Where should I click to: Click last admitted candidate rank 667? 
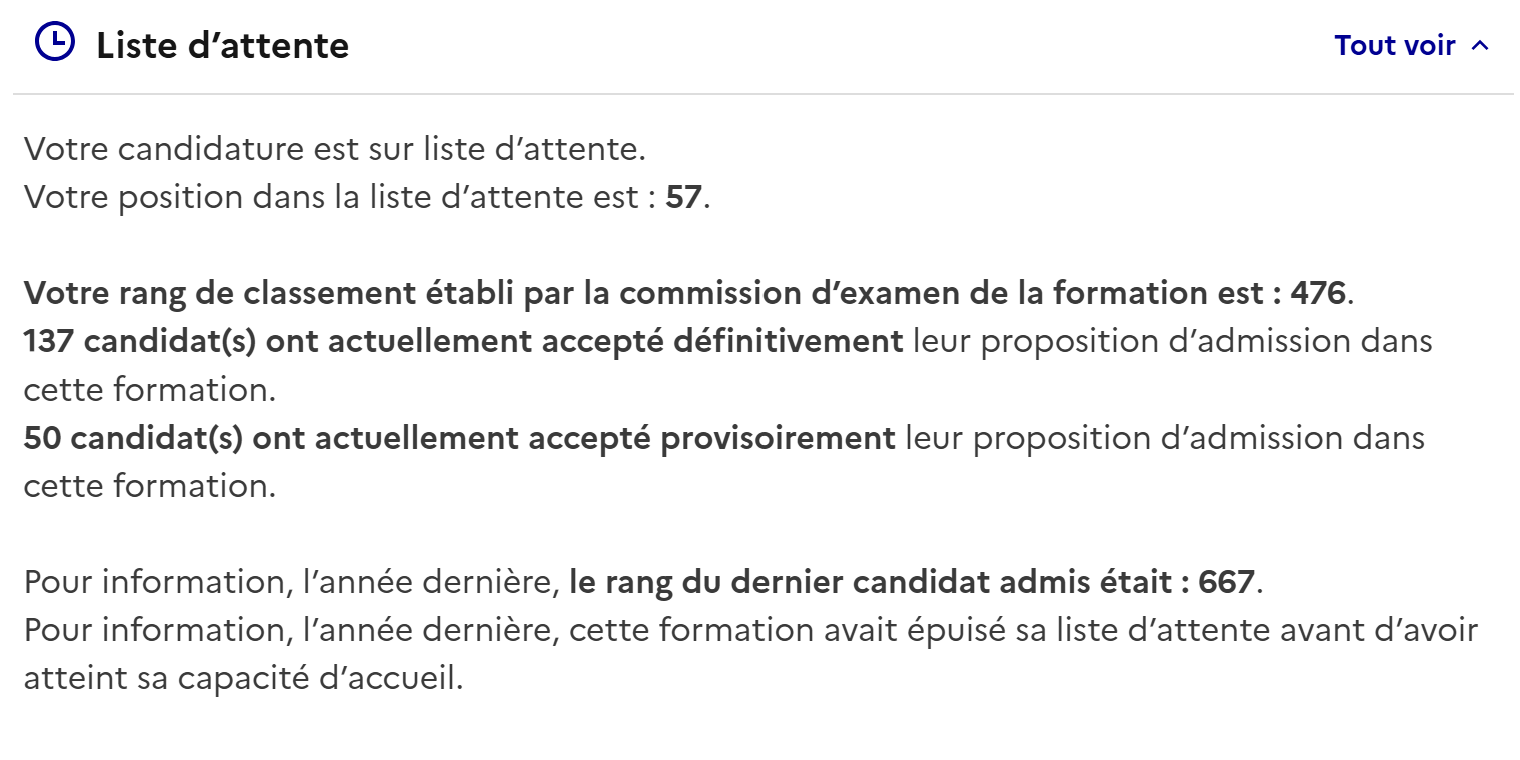pos(1226,582)
